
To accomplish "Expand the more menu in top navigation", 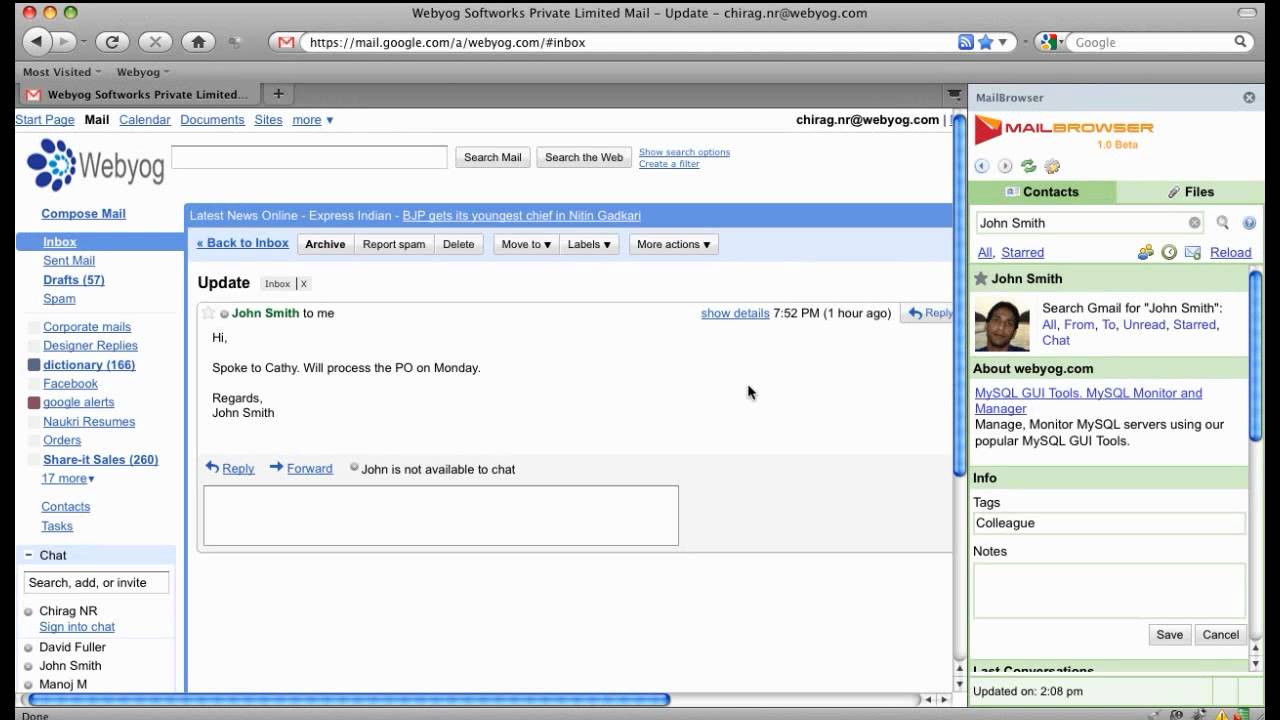I will coord(313,120).
